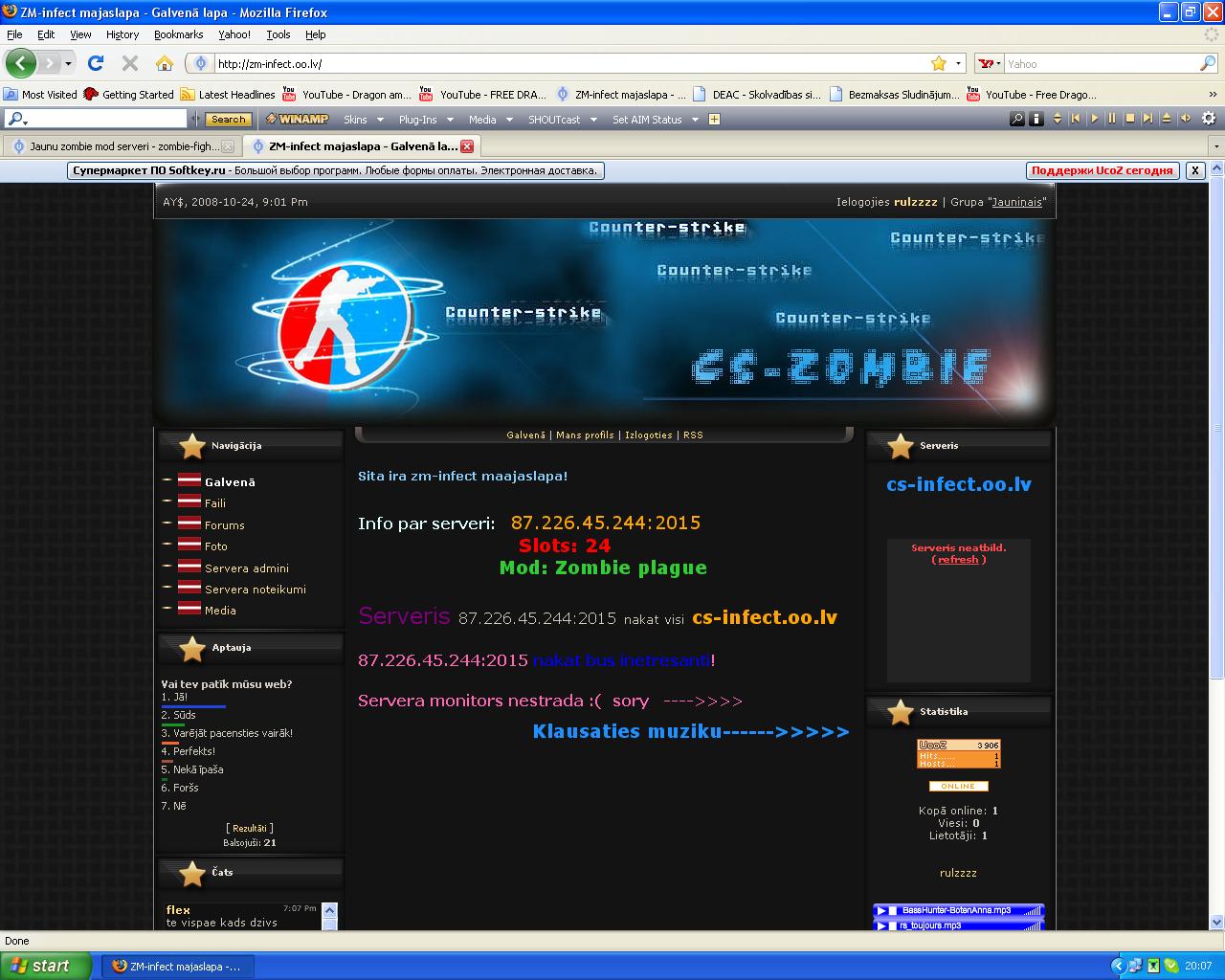Click the Winamp info icon
This screenshot has width=1225, height=980.
(1036, 120)
